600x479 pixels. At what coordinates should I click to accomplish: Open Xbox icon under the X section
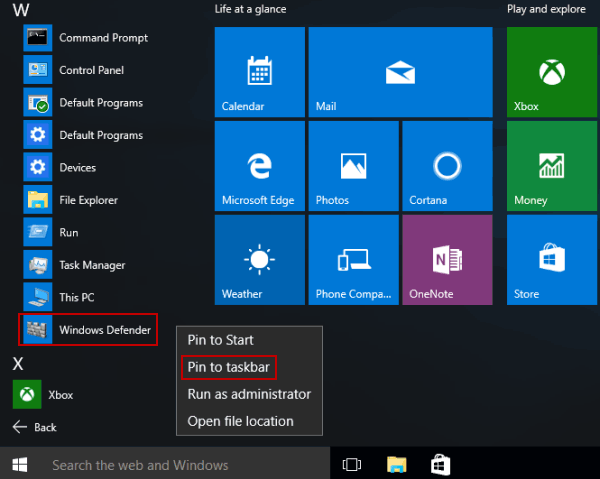pos(27,394)
